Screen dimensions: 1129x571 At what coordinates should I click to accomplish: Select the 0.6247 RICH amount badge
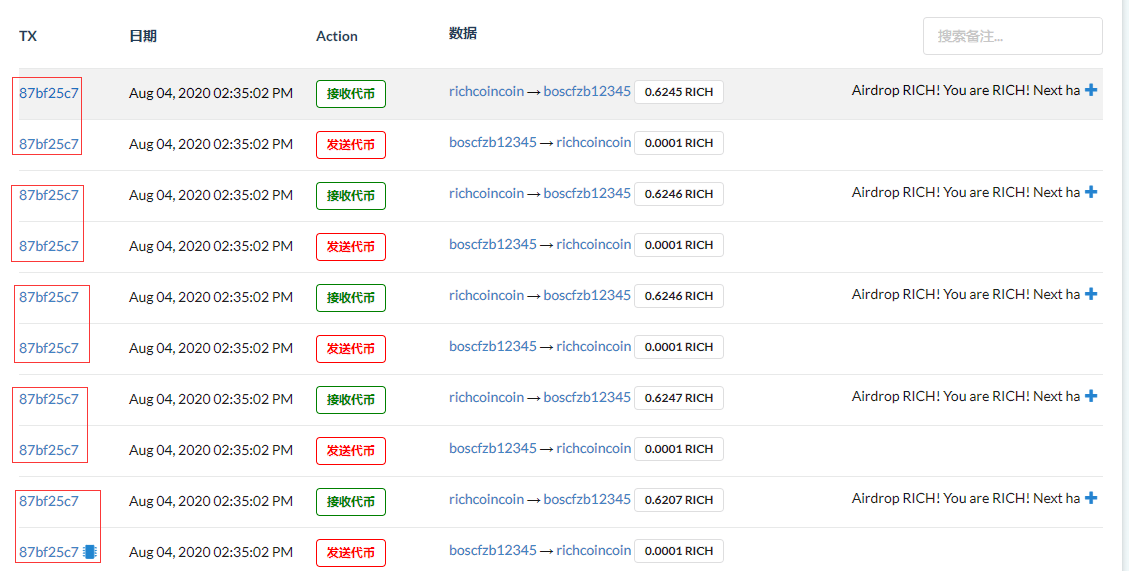(678, 398)
